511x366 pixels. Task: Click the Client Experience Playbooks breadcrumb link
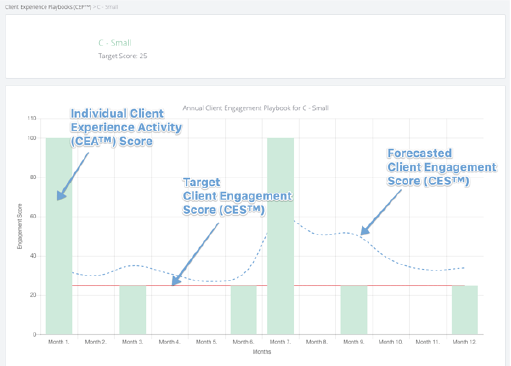48,7
